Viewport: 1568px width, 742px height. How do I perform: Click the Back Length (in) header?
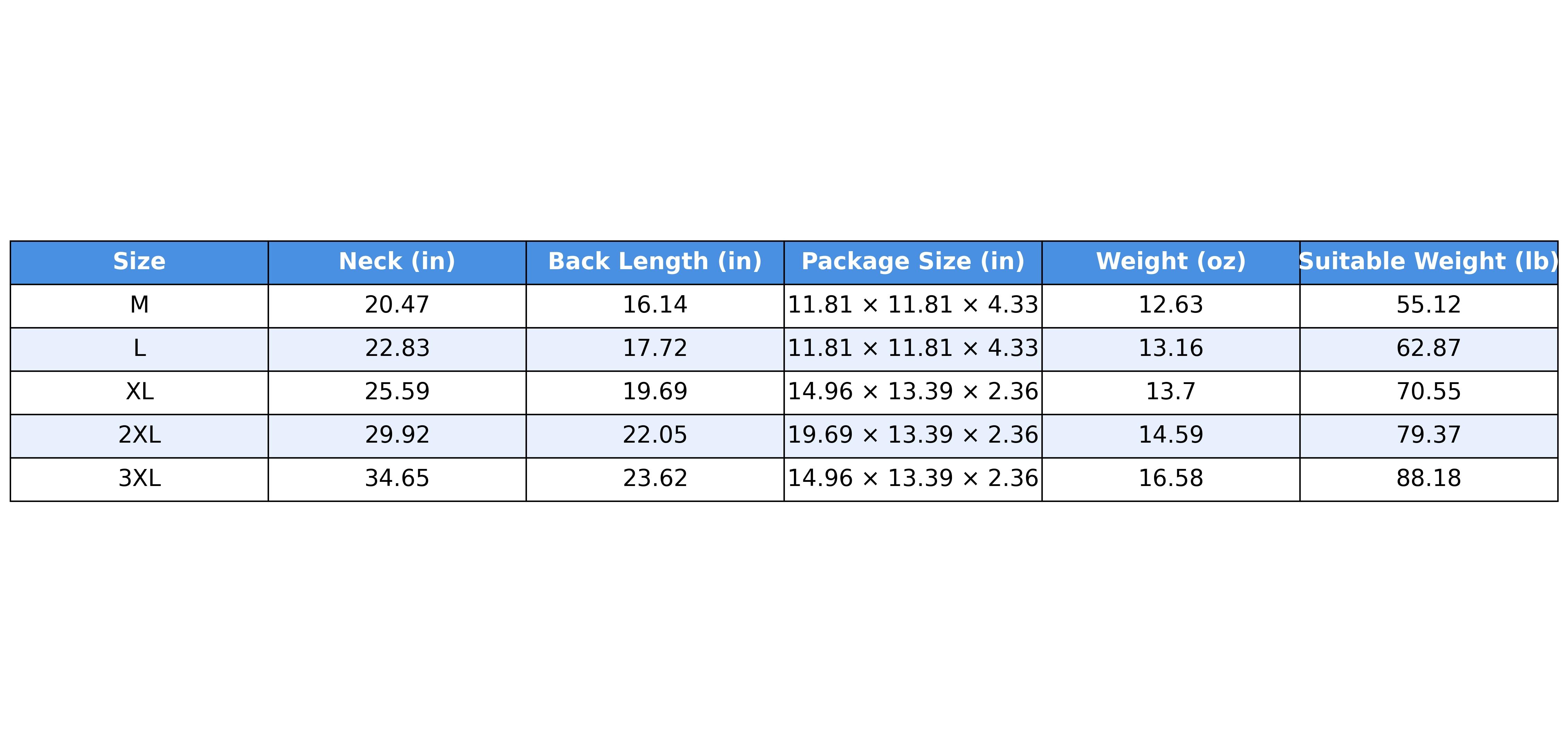[655, 262]
